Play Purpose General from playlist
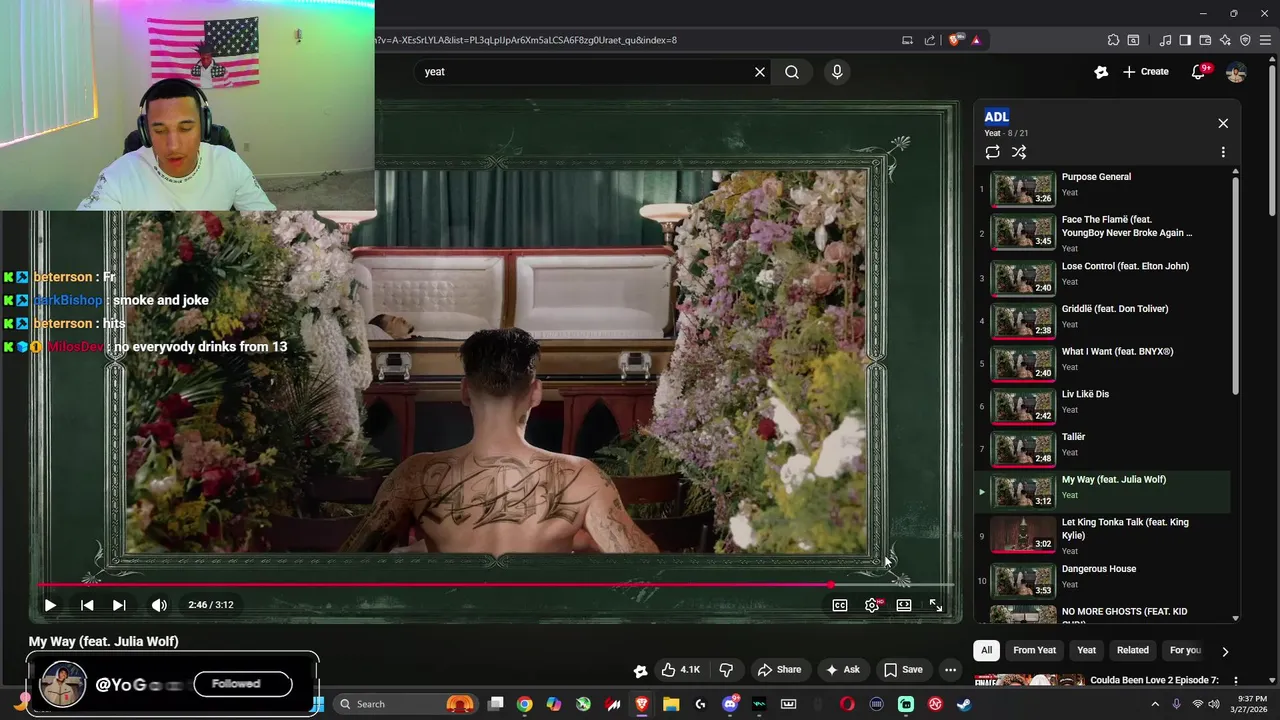This screenshot has height=720, width=1280. point(1103,189)
